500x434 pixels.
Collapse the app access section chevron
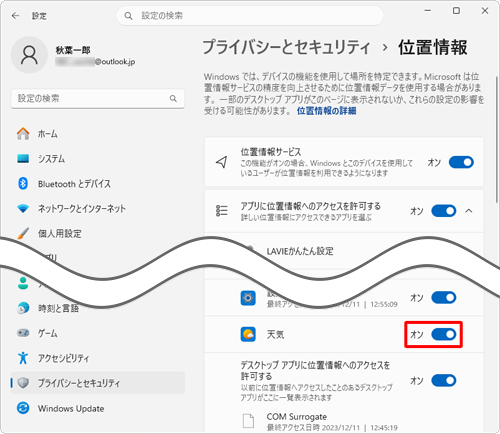tap(469, 211)
